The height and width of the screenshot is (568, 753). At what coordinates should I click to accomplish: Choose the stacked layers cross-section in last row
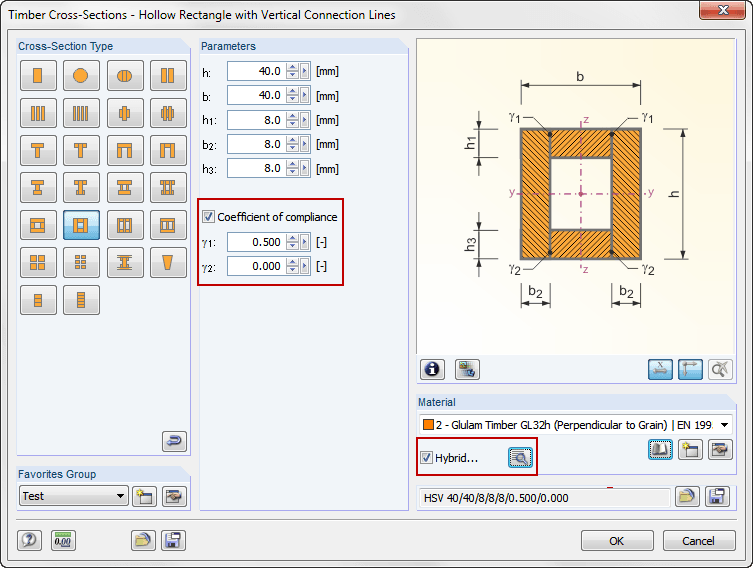click(81, 300)
